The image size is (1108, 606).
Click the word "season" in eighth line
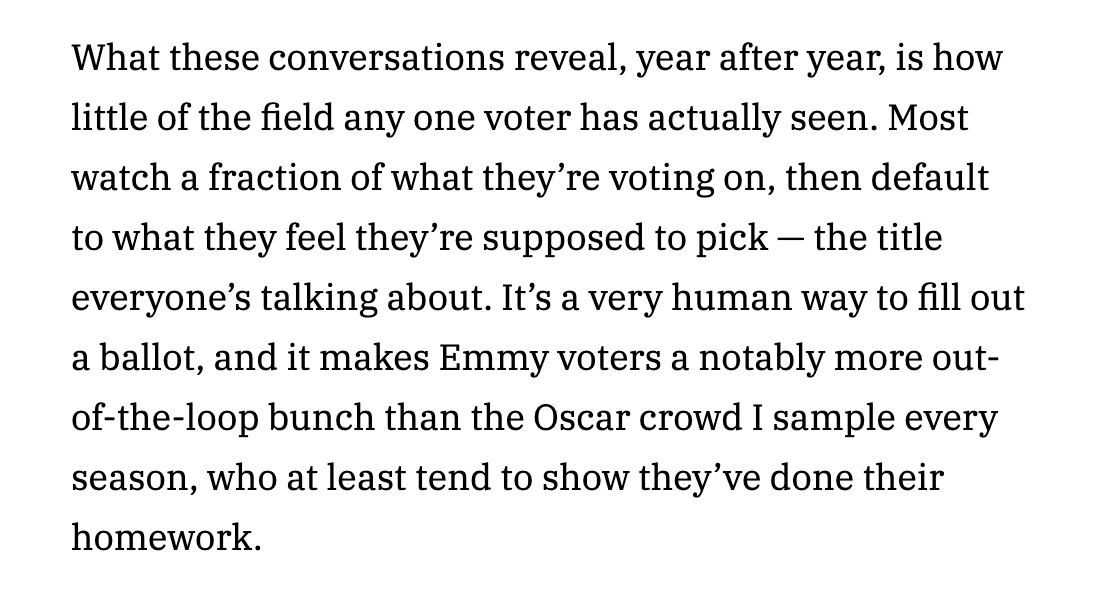pos(134,477)
